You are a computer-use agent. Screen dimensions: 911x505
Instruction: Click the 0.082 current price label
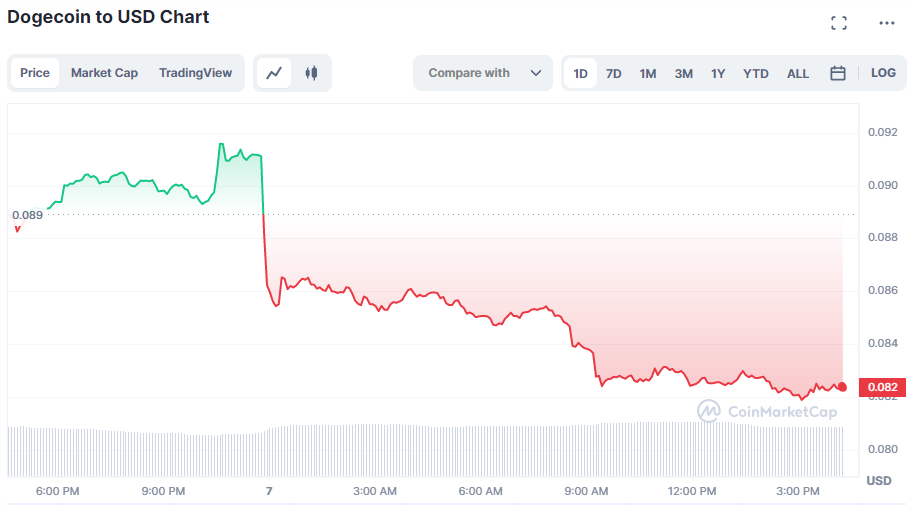coord(882,387)
